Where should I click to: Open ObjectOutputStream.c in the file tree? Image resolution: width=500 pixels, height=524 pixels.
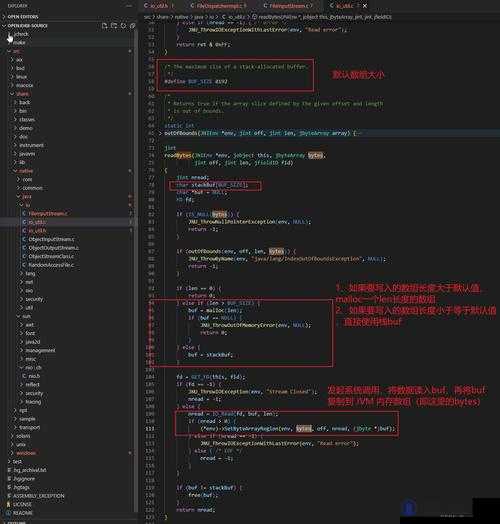tap(50, 248)
